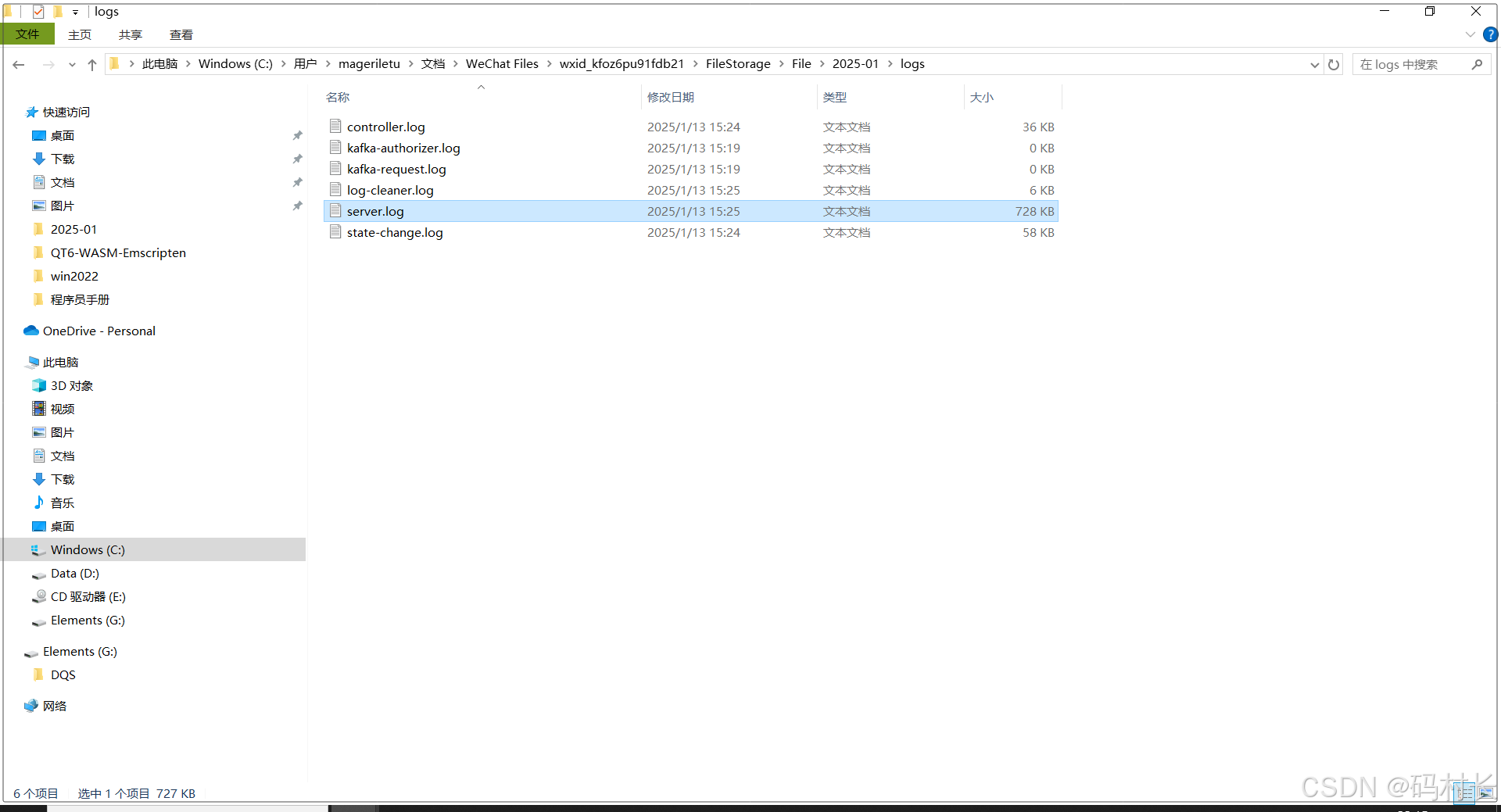
Task: Select the log-cleaner.log file icon
Action: 335,189
